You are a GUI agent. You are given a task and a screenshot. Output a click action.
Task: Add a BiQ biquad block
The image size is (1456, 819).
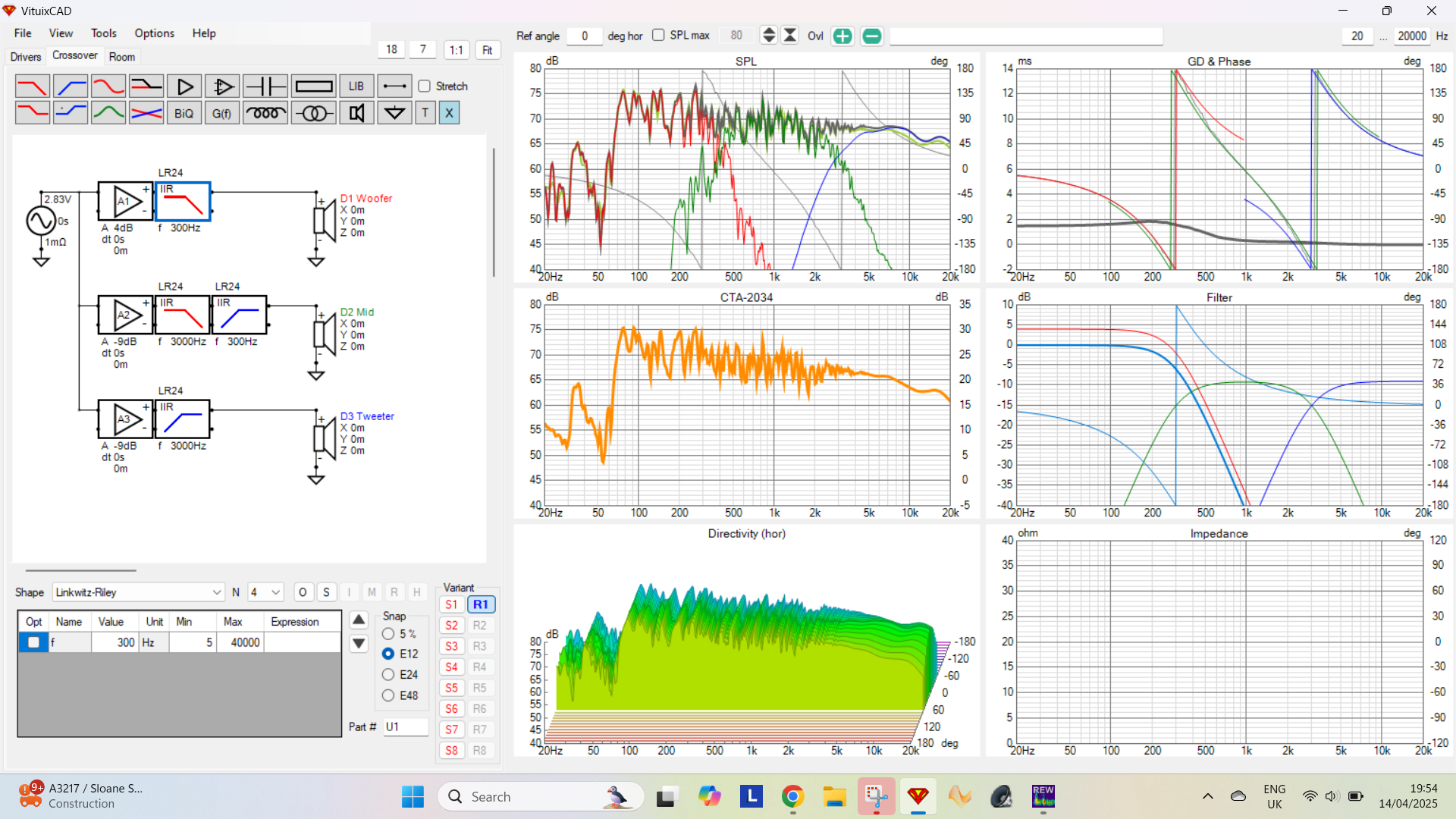coord(184,112)
